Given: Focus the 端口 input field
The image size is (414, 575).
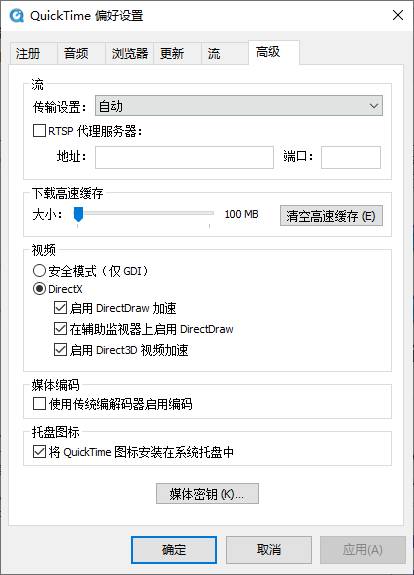Looking at the screenshot, I should (351, 157).
